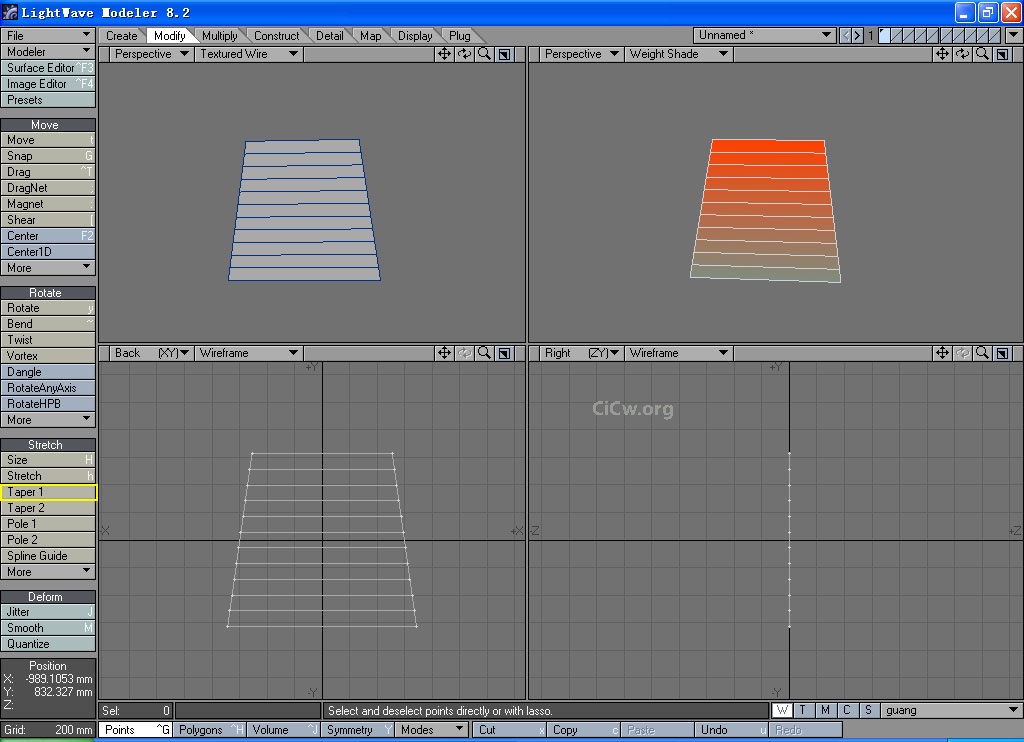Select the Taper 1 tool
The height and width of the screenshot is (742, 1024).
point(48,492)
